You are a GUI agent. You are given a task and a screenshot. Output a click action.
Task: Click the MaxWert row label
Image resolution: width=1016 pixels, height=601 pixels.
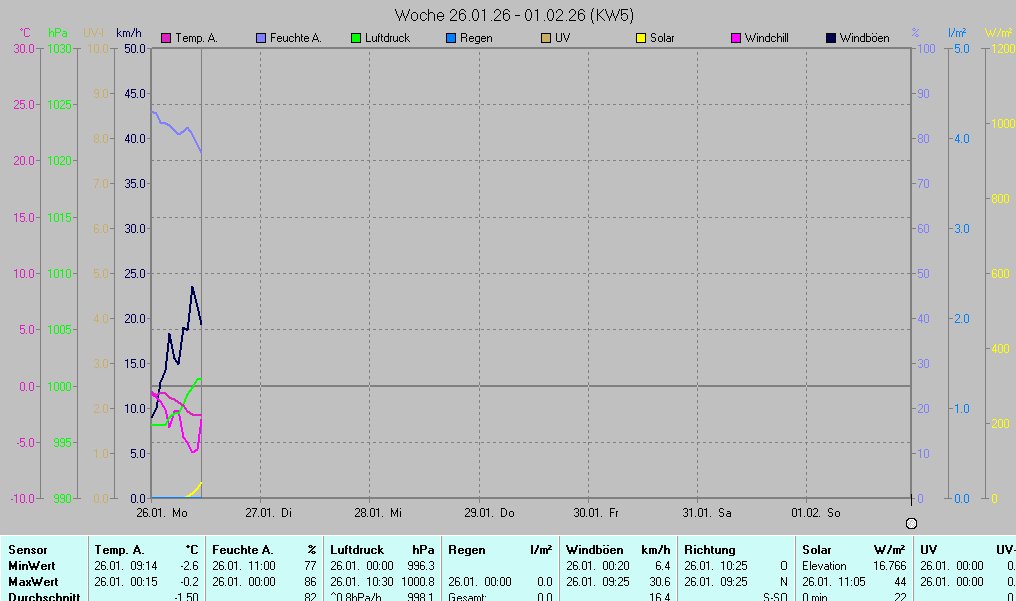click(32, 581)
